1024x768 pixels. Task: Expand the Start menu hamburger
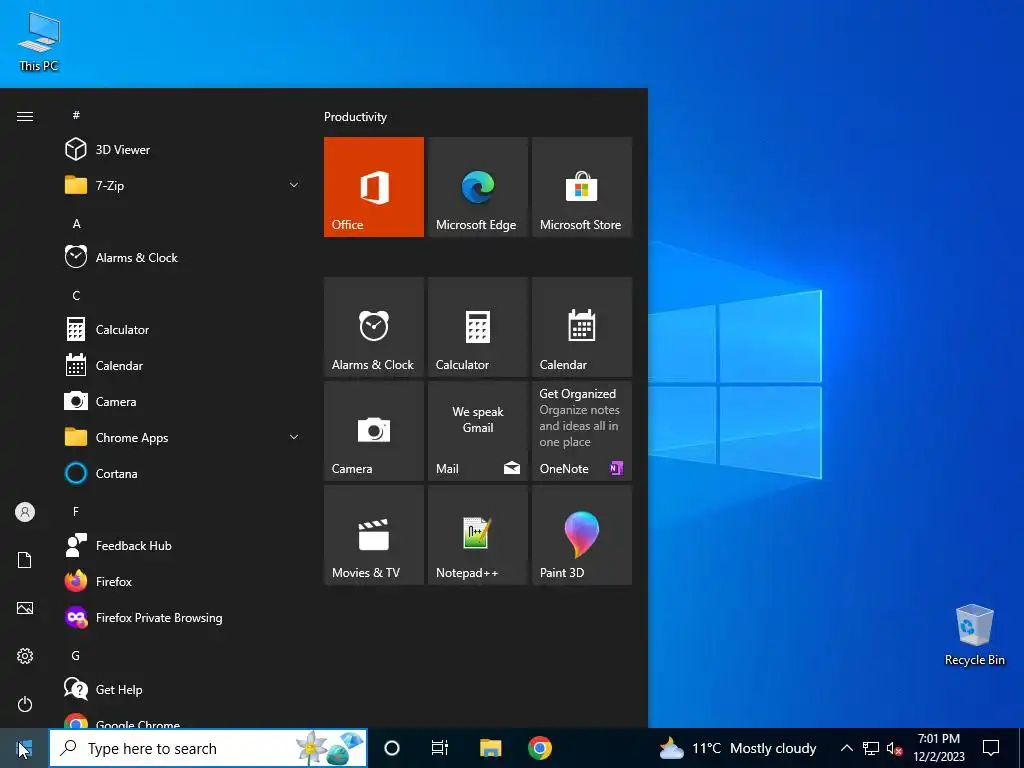coord(25,116)
